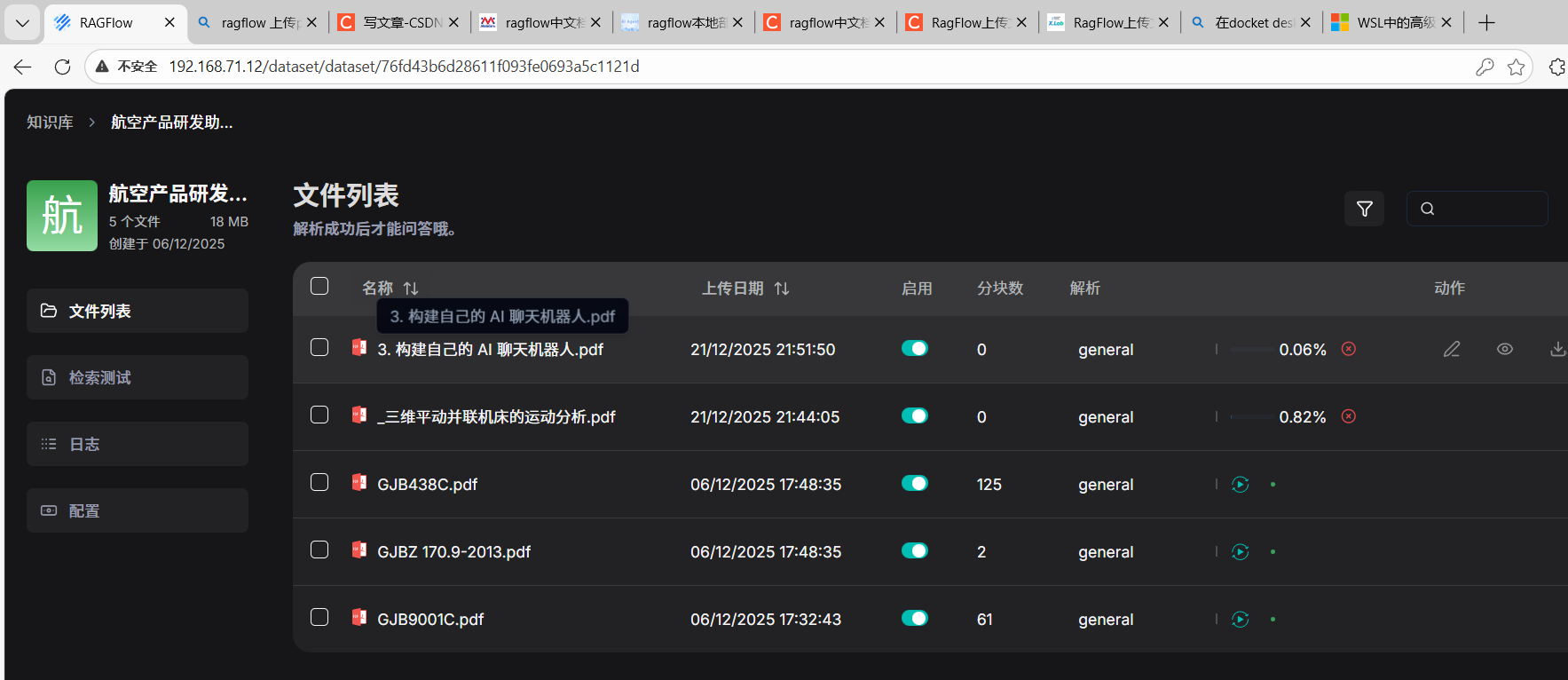This screenshot has width=1568, height=680.
Task: Click chunk count 125 cell
Action: (989, 485)
